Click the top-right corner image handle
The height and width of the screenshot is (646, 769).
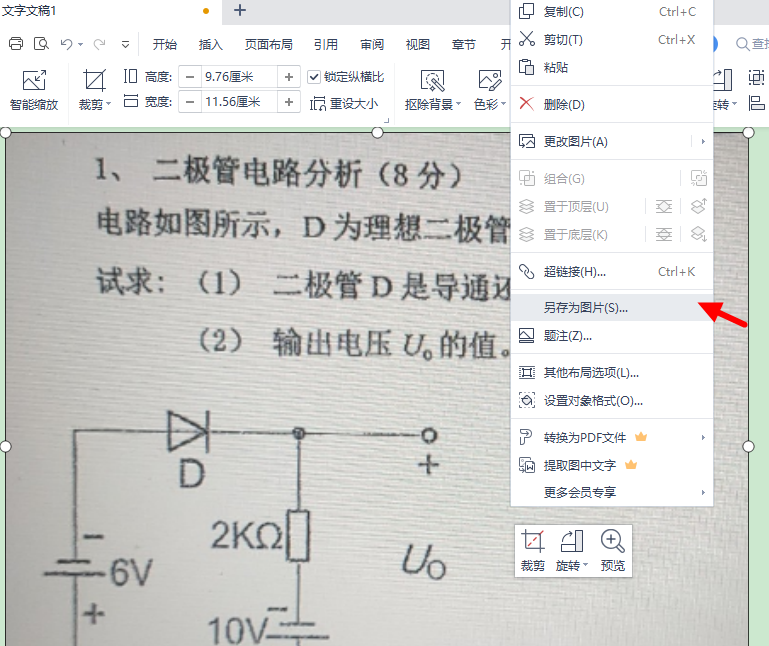pyautogui.click(x=748, y=132)
